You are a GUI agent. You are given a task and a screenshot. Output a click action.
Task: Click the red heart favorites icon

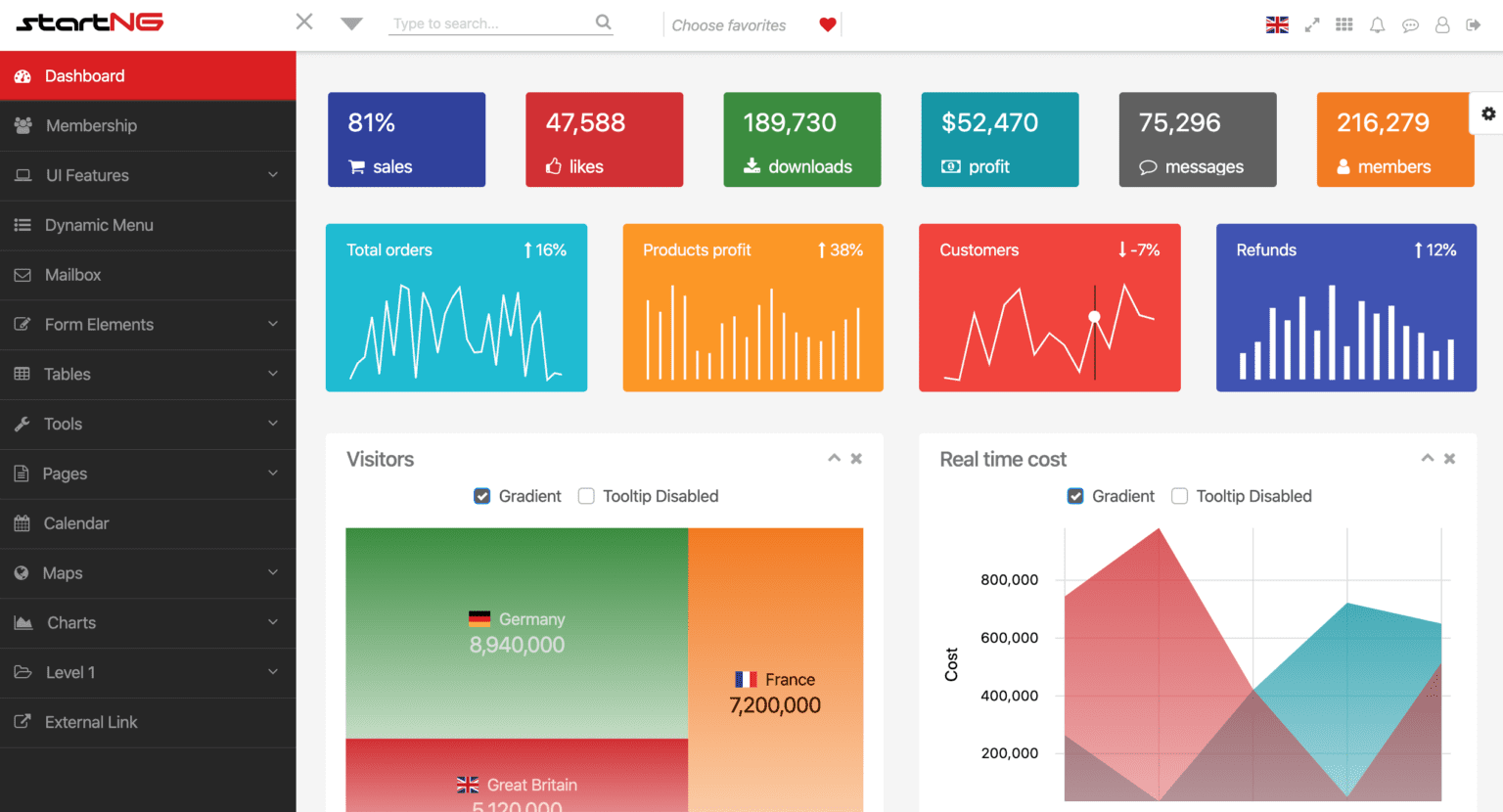point(827,24)
